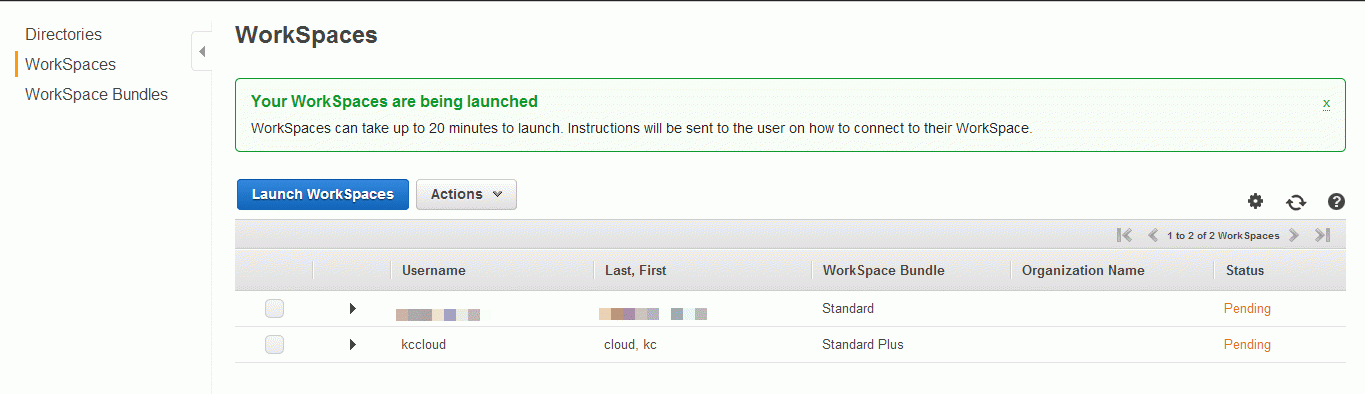1365x394 pixels.
Task: Expand details for kccloud row
Action: point(352,344)
